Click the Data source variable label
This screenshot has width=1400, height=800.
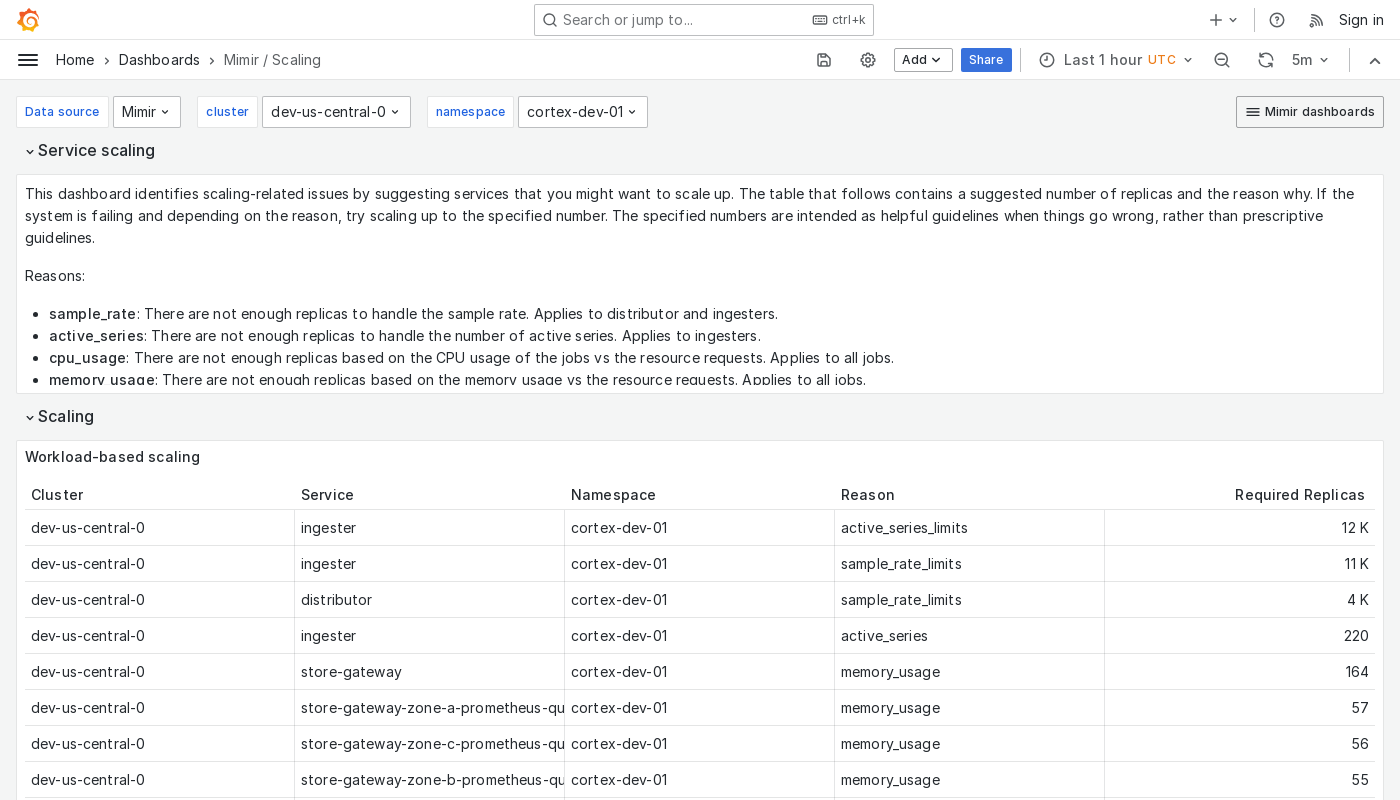coord(62,112)
